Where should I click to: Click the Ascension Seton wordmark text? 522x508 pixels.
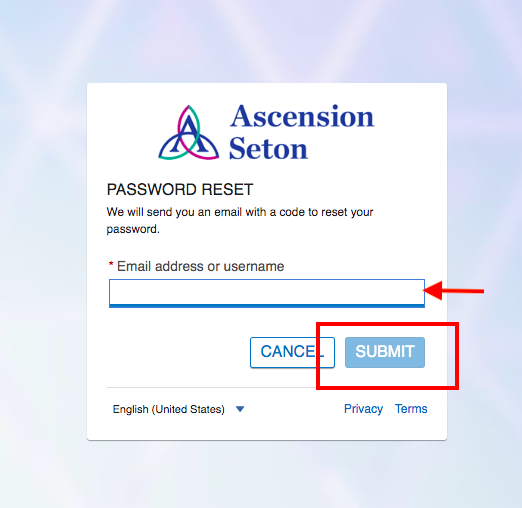click(x=302, y=132)
